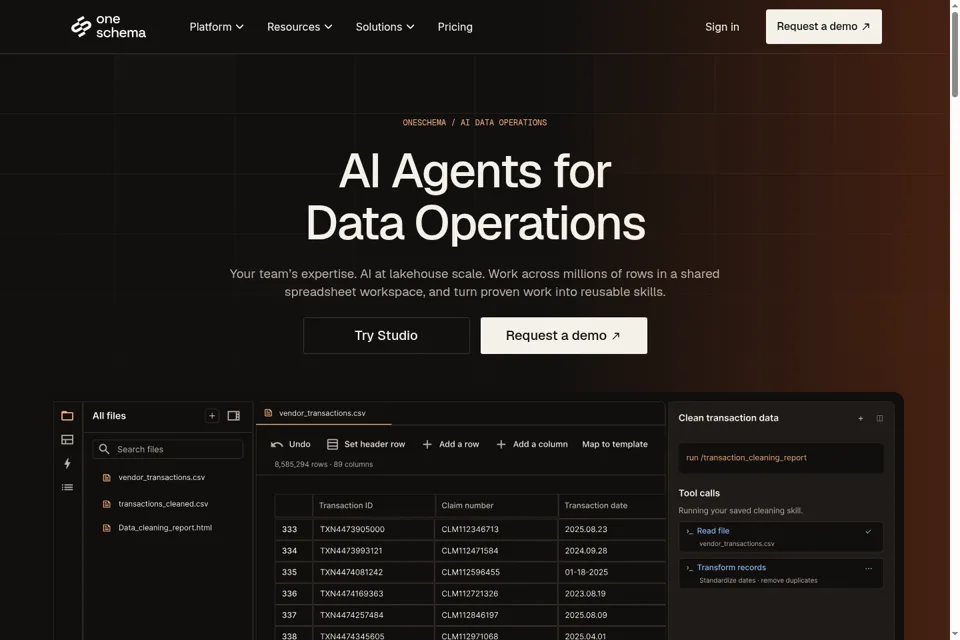Open transactions_cleaned.csv in file list

click(163, 504)
